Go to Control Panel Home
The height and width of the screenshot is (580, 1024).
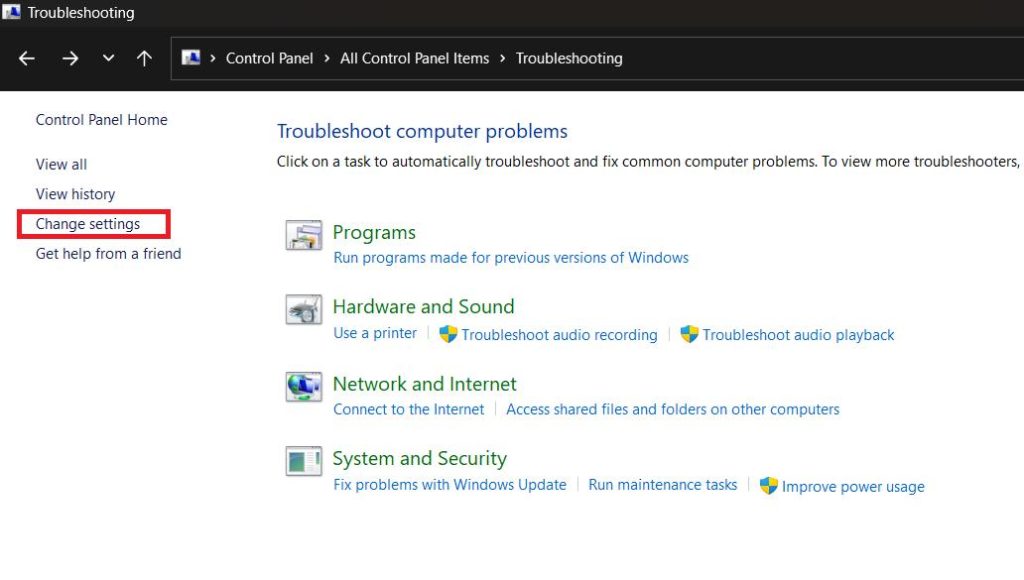101,120
